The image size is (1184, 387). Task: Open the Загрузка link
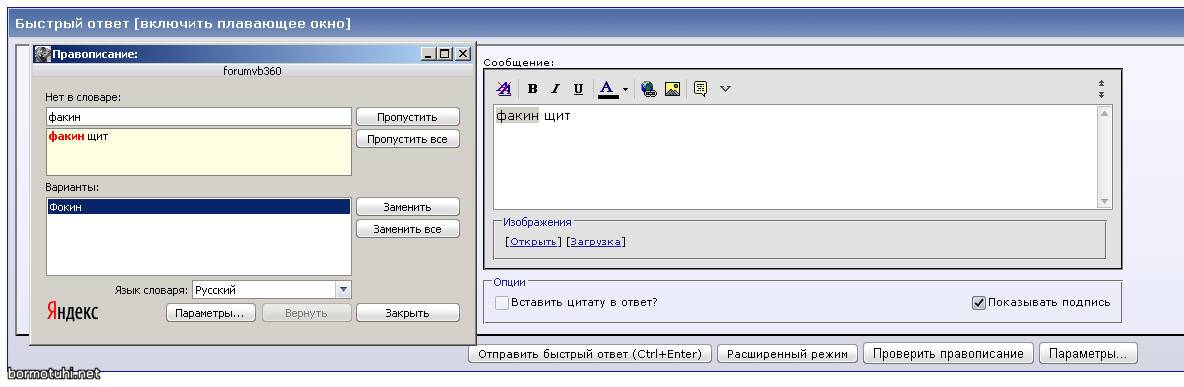pos(596,242)
